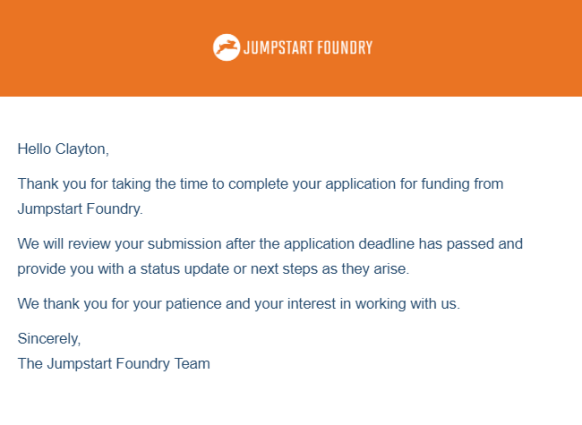
Task: Click the 'Sincerely,' closing line
Action: point(49,339)
